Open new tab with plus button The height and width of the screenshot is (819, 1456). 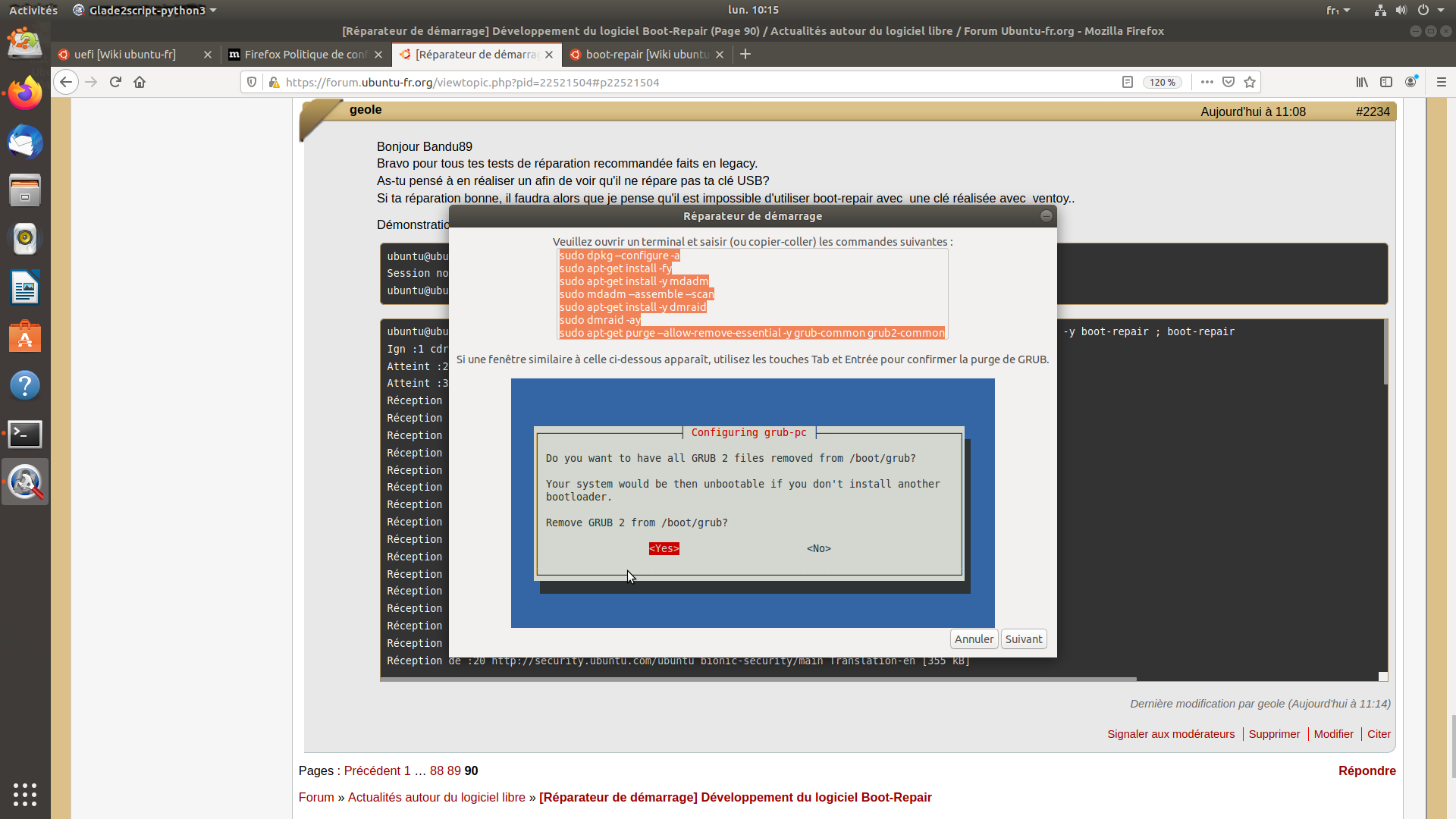[745, 55]
